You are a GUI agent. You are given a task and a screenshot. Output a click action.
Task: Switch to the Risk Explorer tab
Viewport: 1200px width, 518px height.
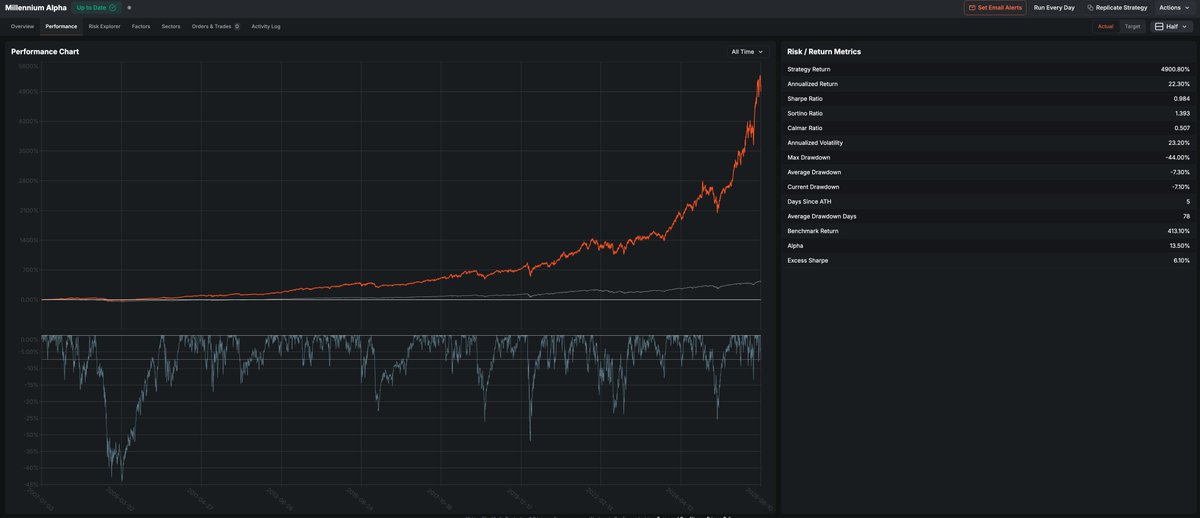(x=104, y=26)
